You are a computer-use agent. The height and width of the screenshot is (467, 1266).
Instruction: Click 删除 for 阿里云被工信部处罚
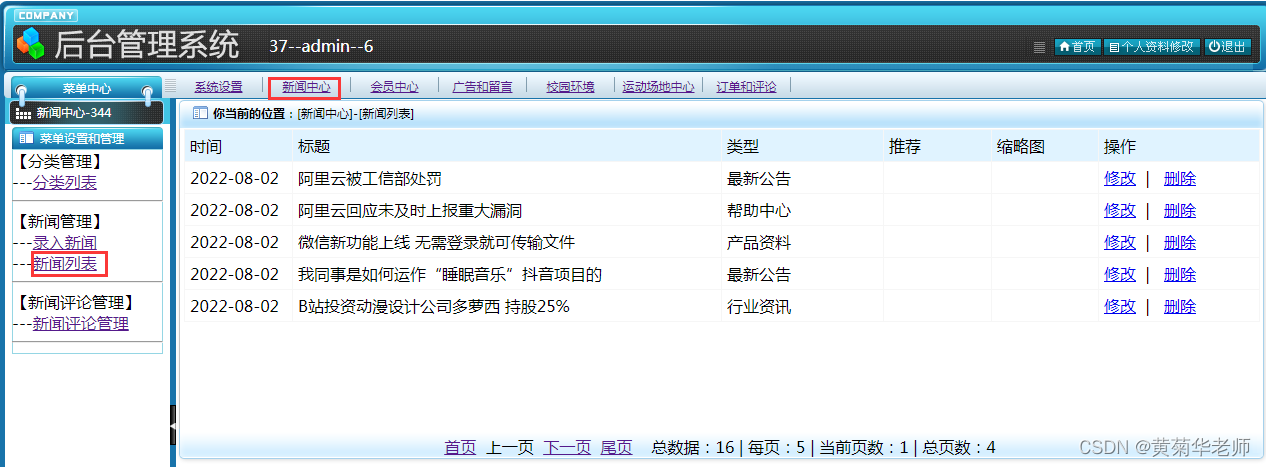click(1180, 179)
